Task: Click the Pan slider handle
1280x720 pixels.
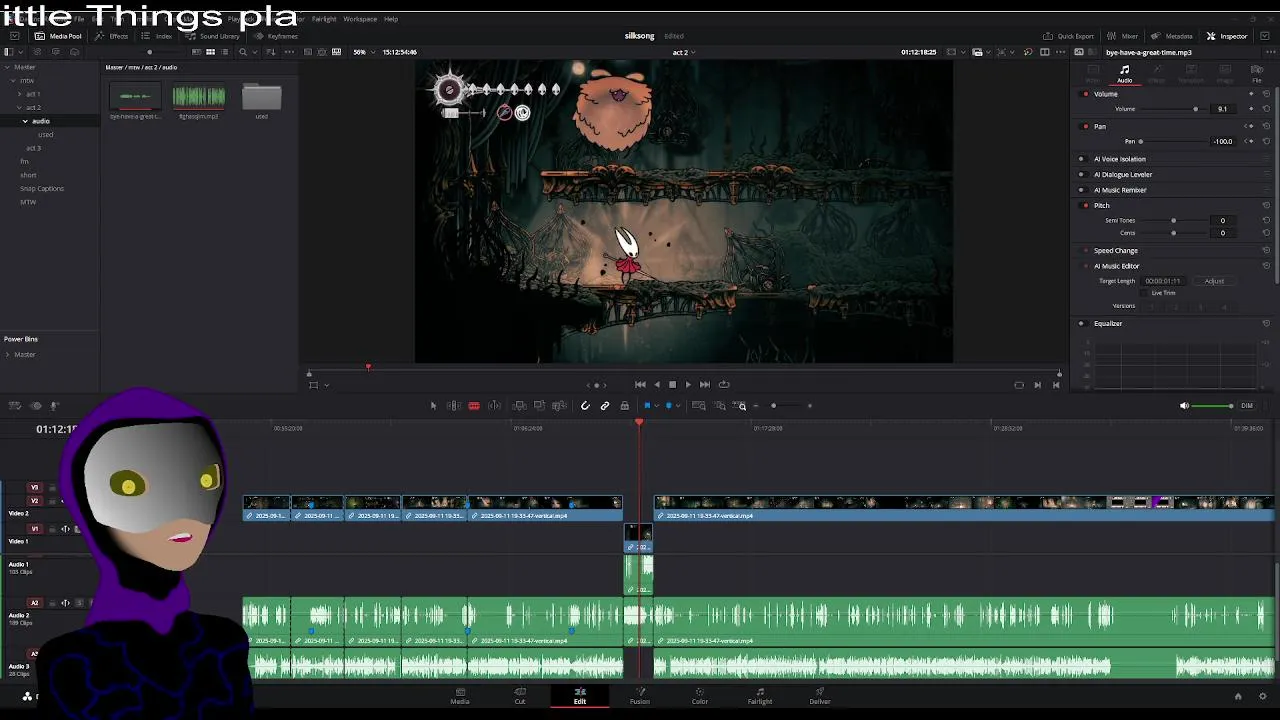Action: point(1141,142)
